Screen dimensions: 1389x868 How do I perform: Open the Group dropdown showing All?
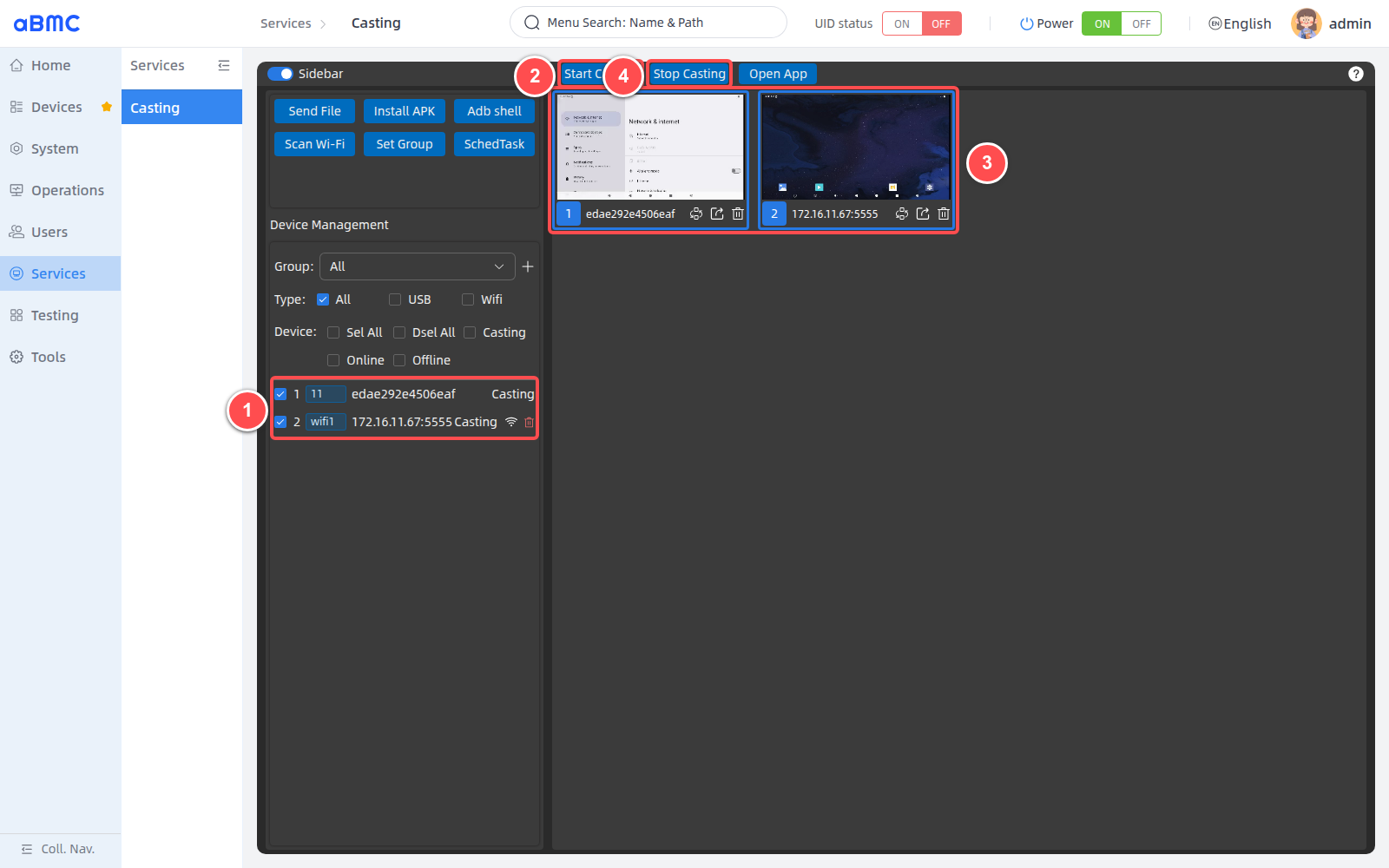[417, 266]
